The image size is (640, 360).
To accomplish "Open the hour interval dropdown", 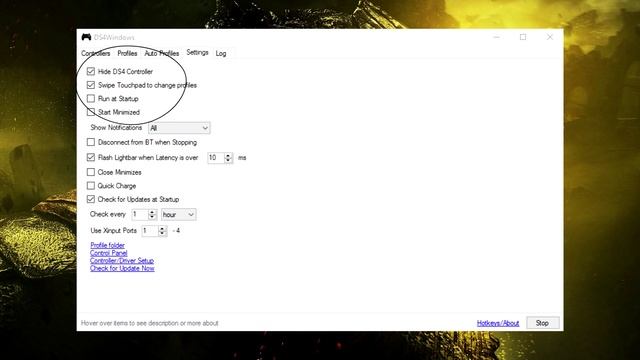I will click(x=178, y=214).
